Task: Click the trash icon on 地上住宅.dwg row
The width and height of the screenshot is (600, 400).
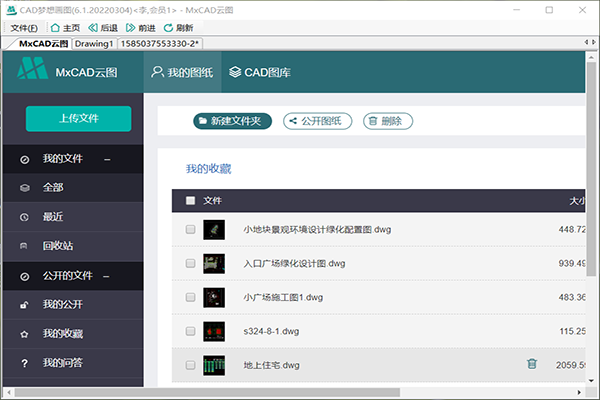Action: coord(532,364)
